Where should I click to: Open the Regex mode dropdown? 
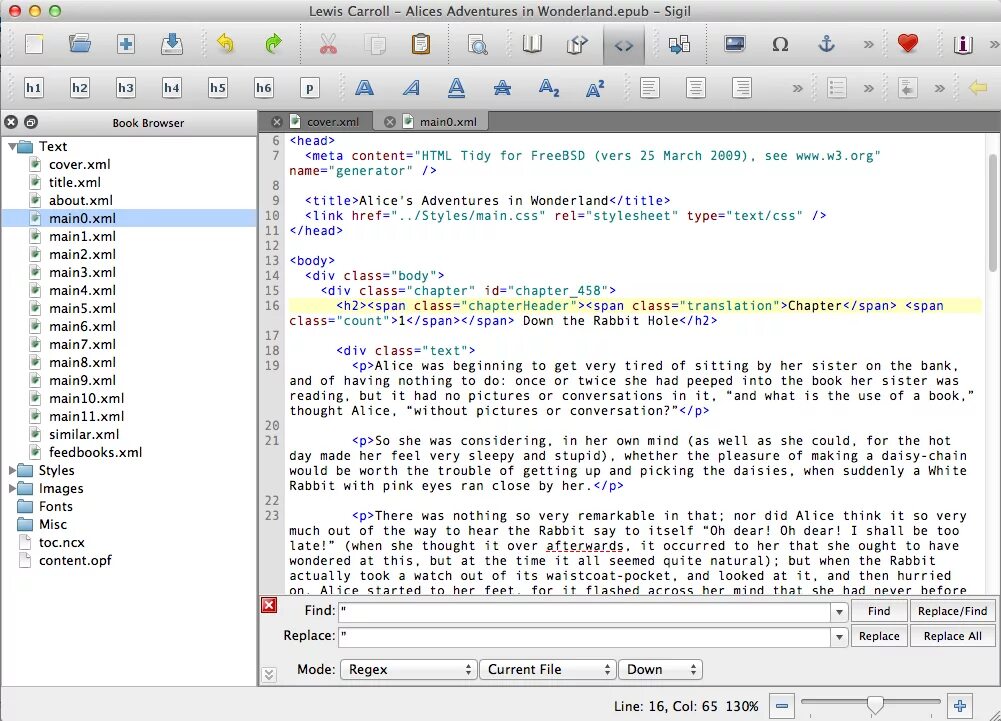[409, 669]
